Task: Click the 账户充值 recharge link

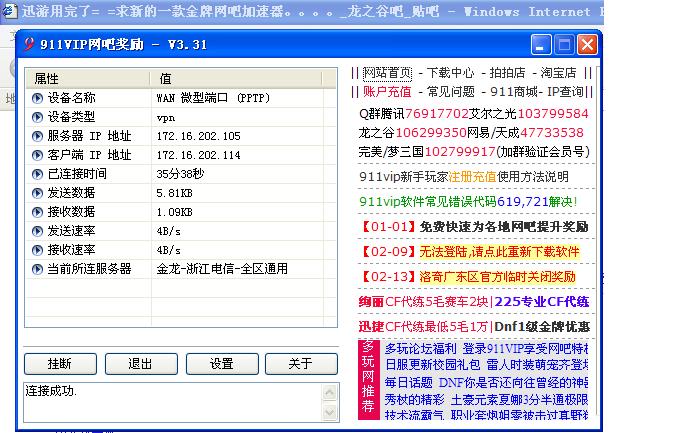Action: [387, 91]
